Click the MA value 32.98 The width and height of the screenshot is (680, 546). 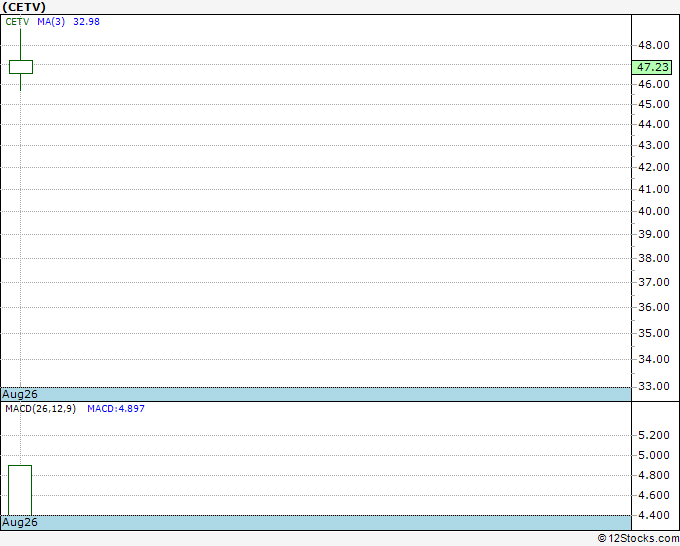click(86, 22)
